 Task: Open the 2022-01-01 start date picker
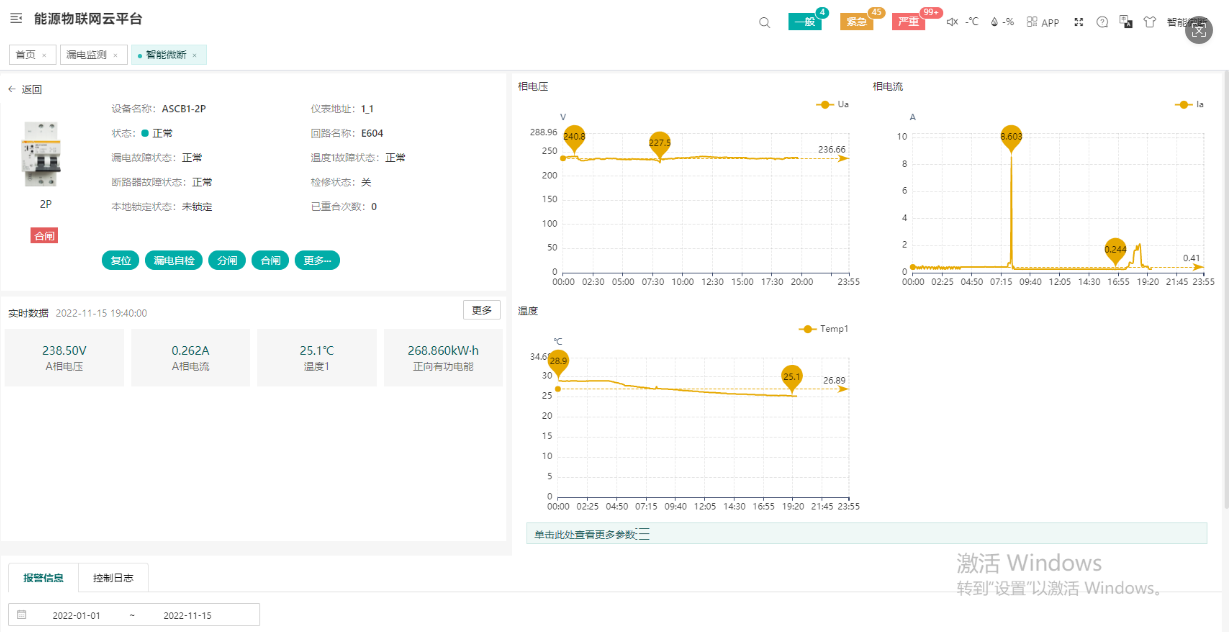click(77, 615)
